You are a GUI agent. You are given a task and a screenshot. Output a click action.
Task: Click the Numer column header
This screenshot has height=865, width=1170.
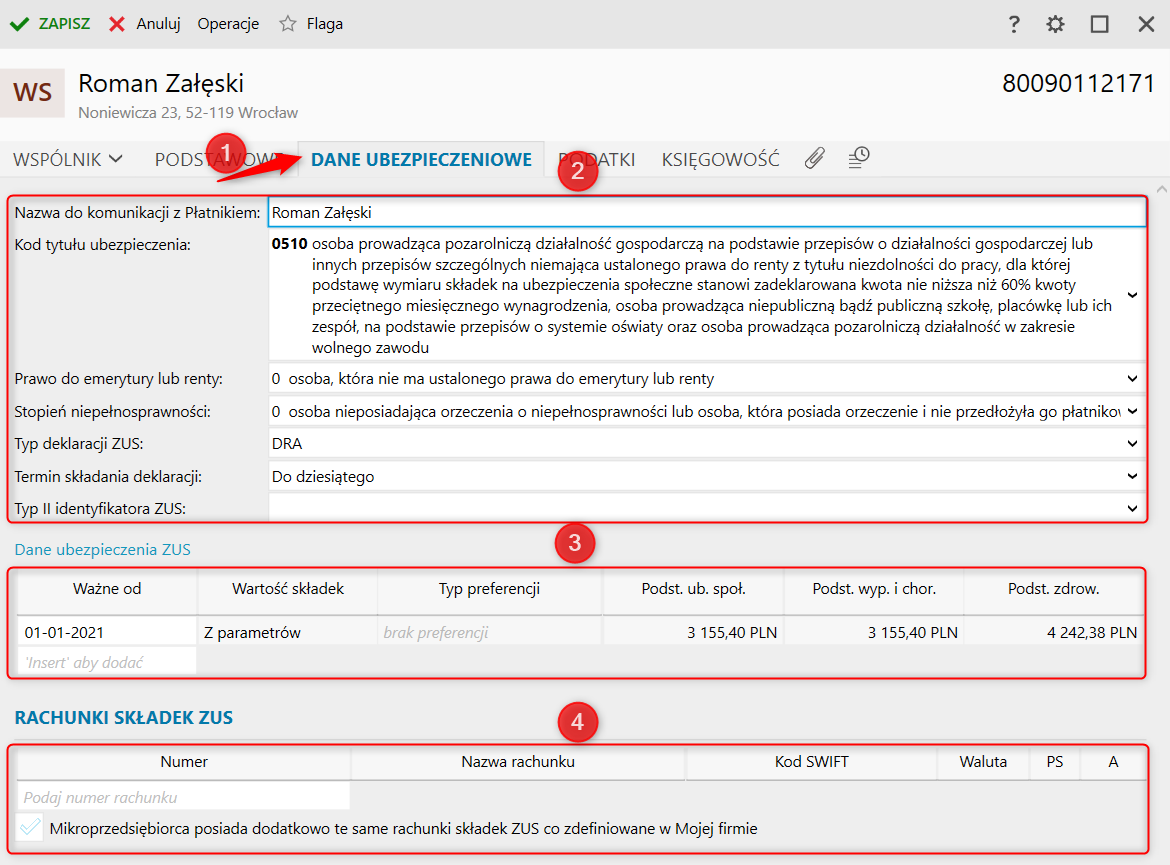click(x=184, y=762)
